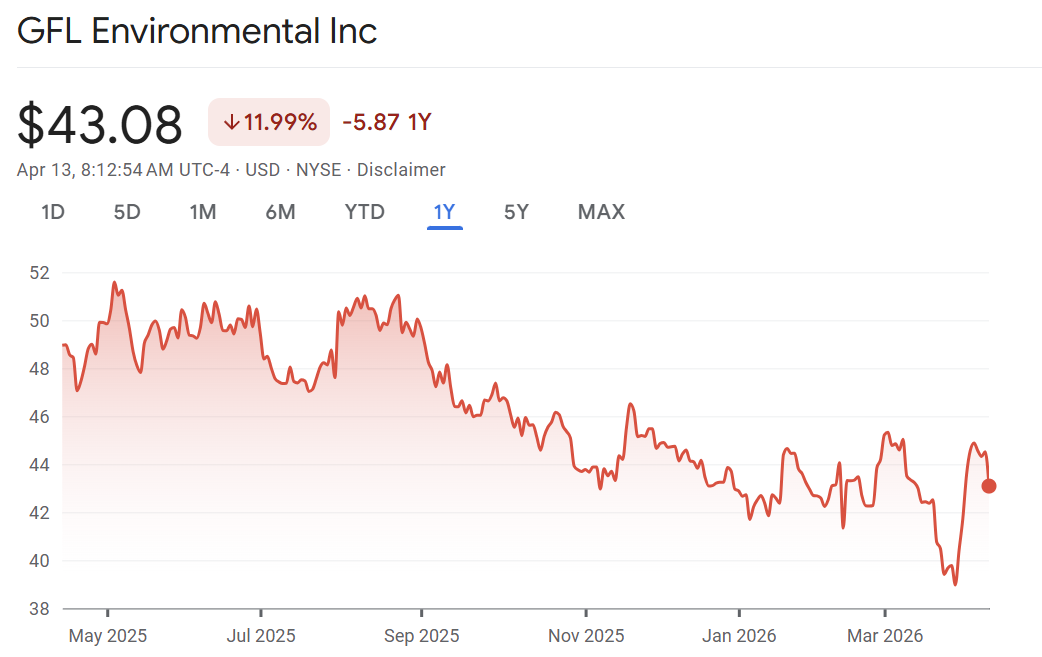Click the Jan 2026 axis label
This screenshot has height=657, width=1042.
pos(739,636)
